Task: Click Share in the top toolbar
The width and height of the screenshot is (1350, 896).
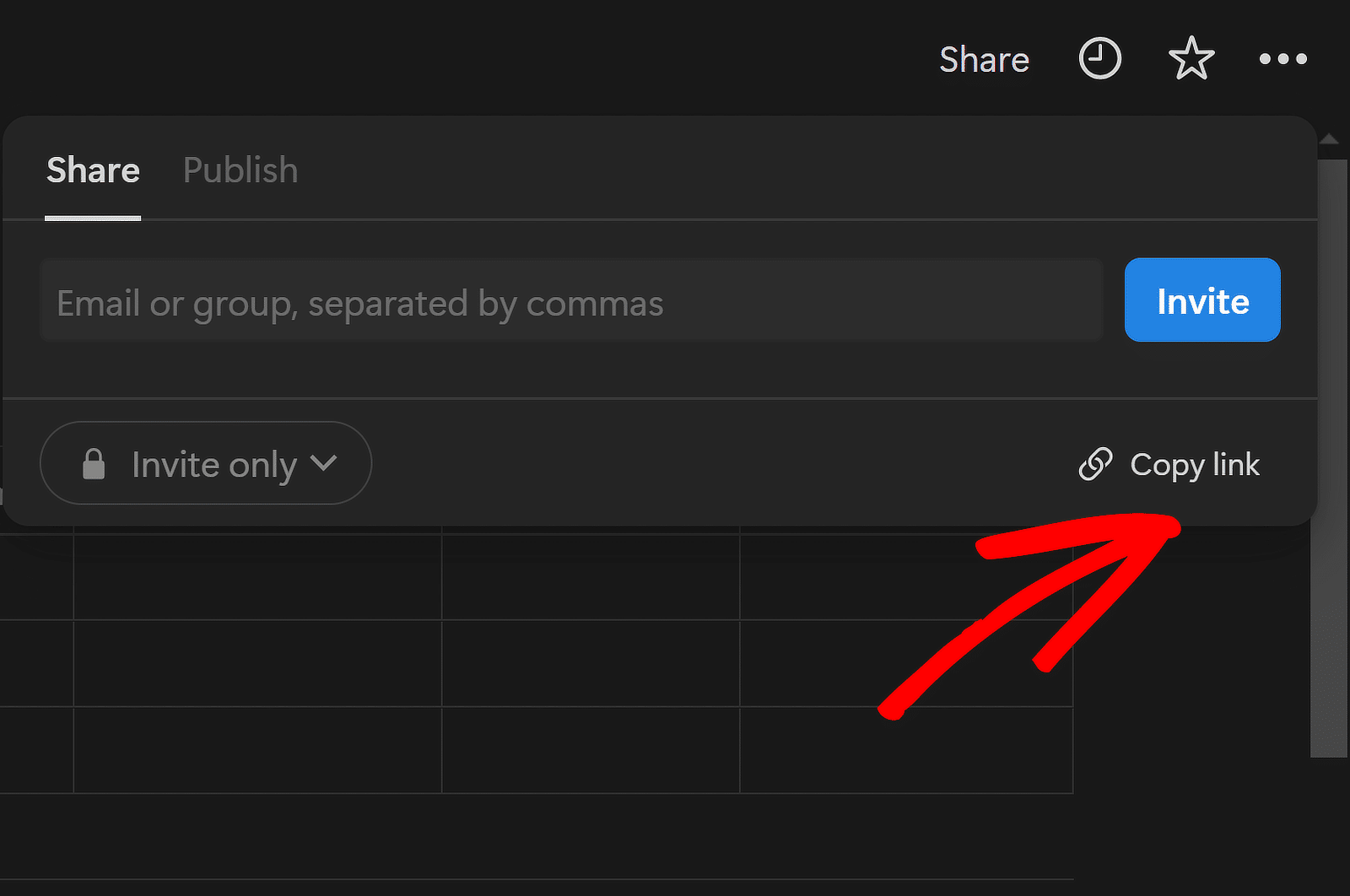Action: coord(984,59)
